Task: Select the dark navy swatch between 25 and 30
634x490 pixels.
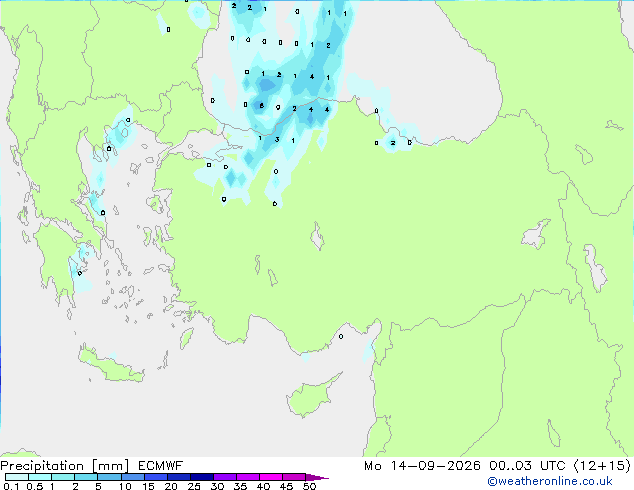Action: click(201, 477)
